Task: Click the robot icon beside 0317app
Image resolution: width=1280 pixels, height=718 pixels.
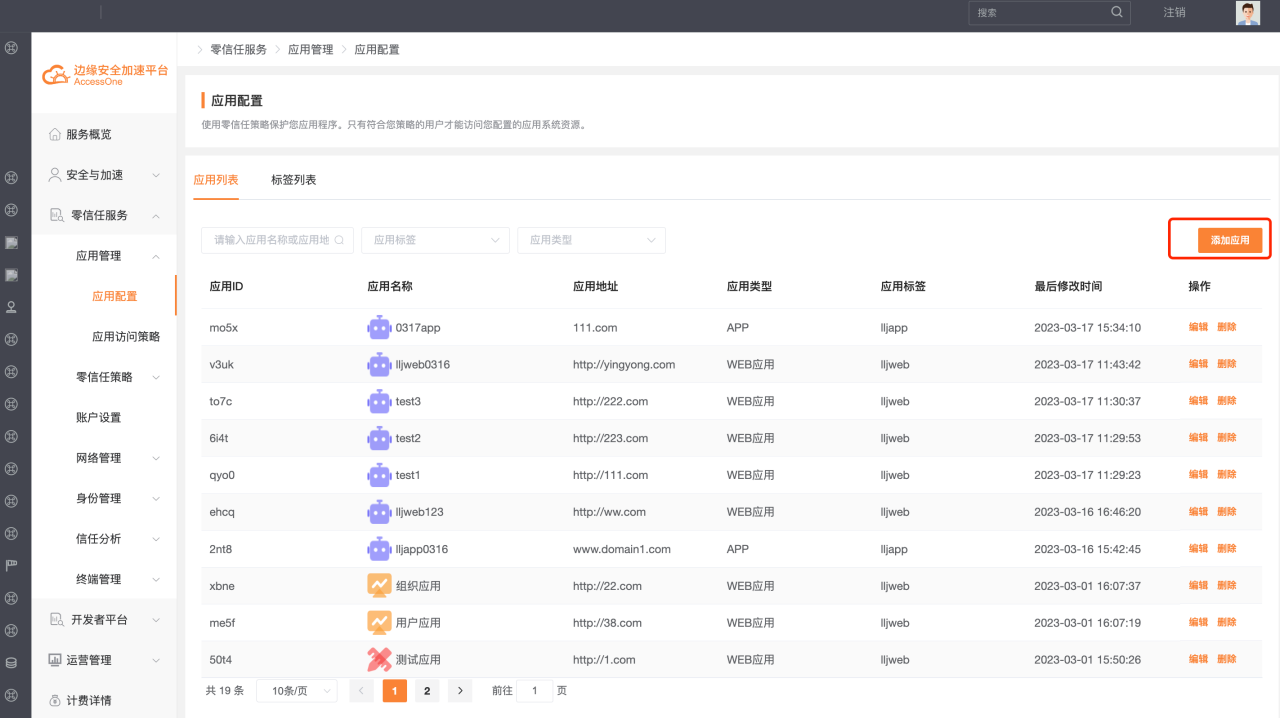Action: pos(379,327)
